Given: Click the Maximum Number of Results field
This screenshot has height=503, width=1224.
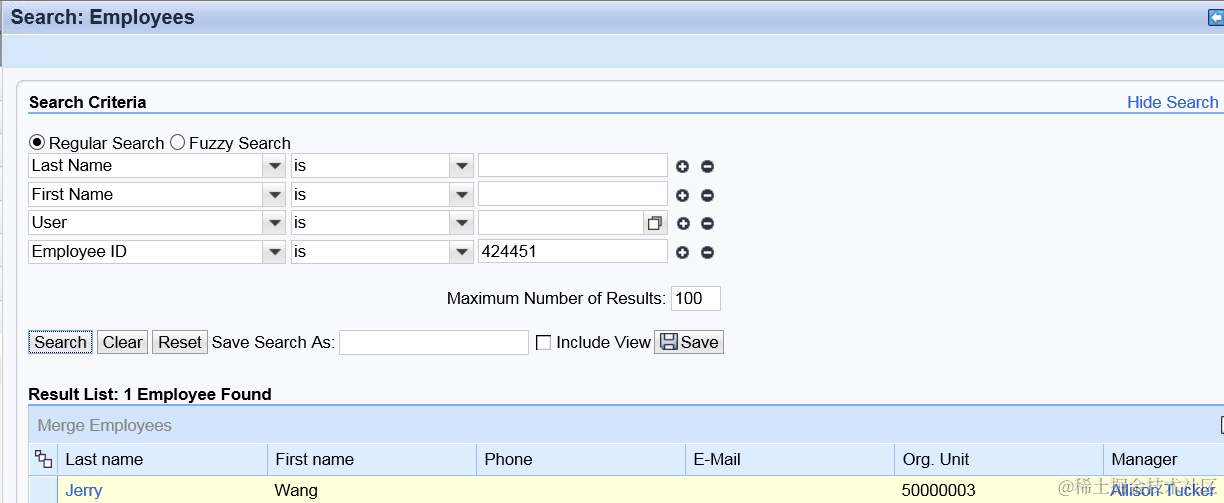Looking at the screenshot, I should (x=696, y=298).
